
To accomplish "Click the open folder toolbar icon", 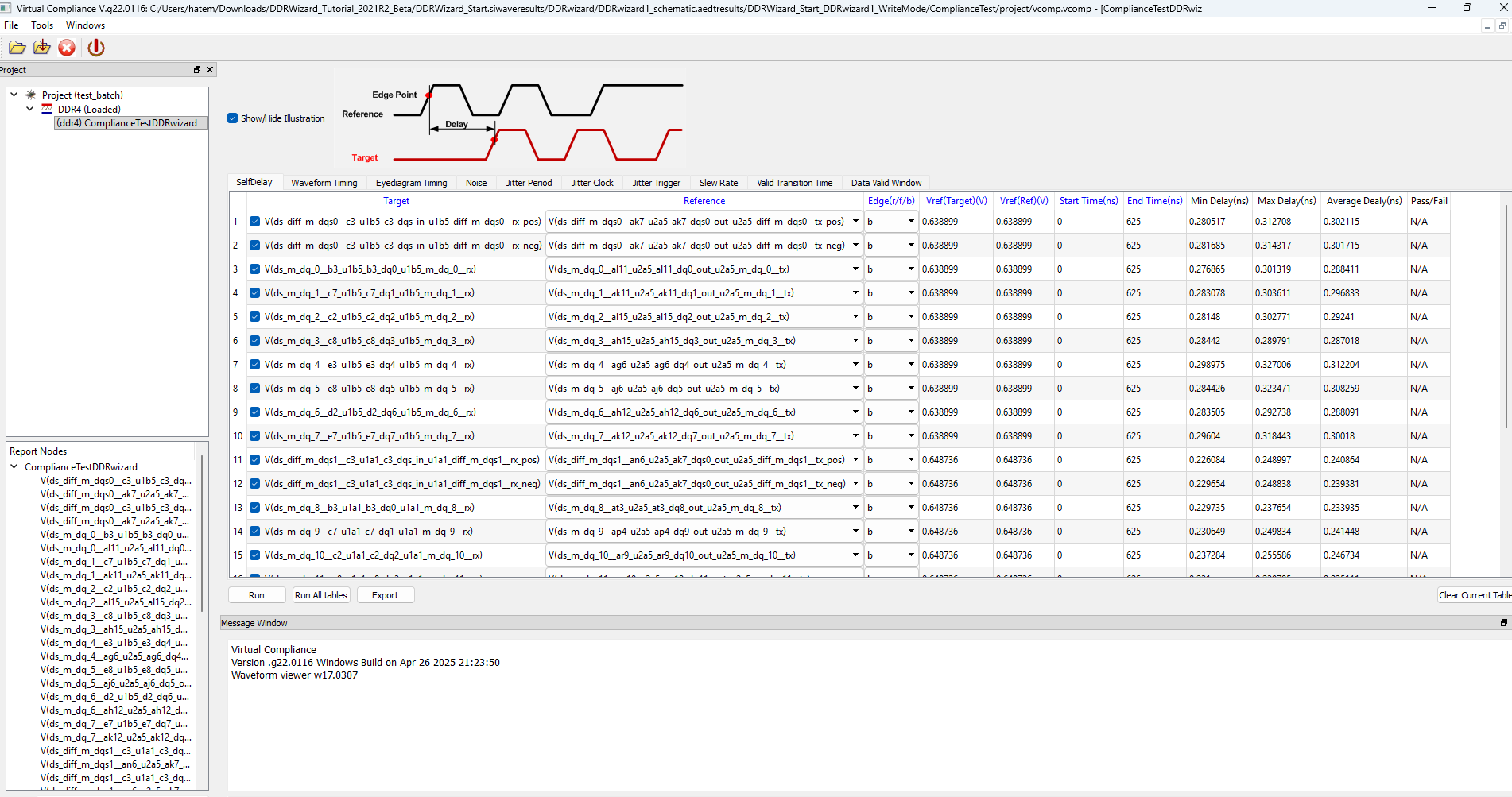I will tap(17, 48).
